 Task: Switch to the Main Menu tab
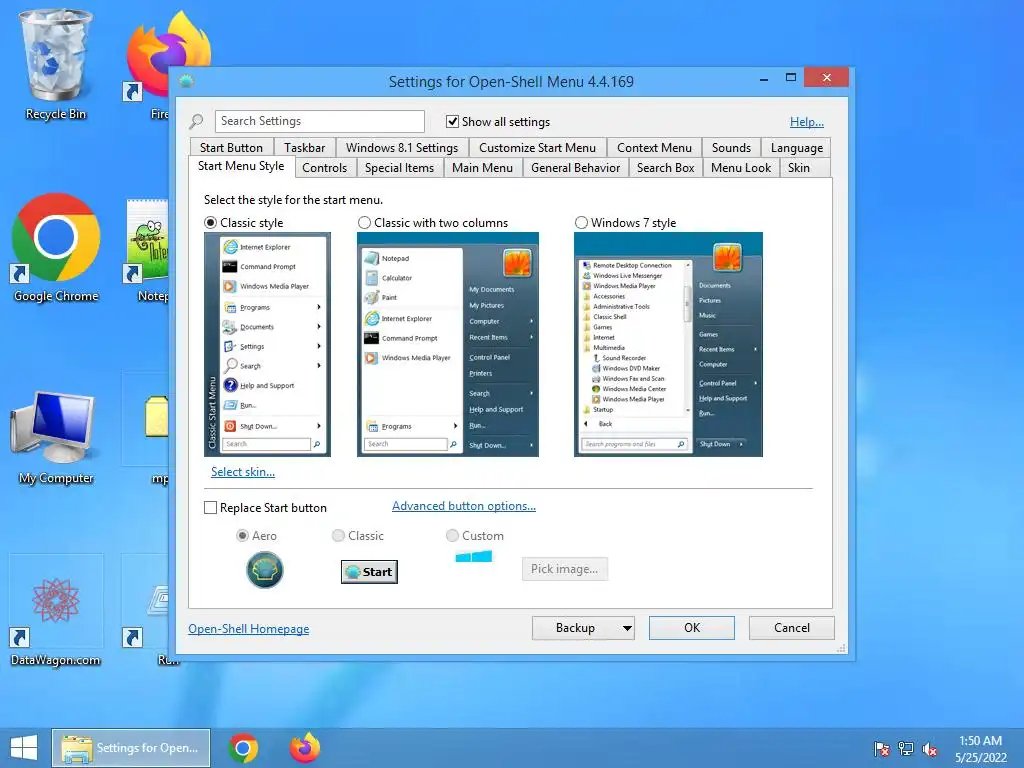point(483,168)
